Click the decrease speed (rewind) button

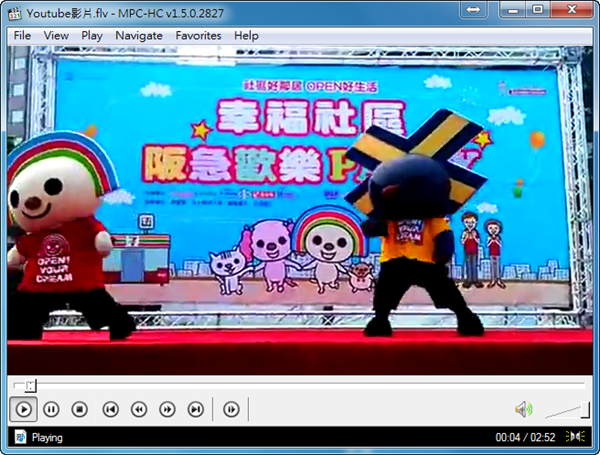(x=139, y=409)
